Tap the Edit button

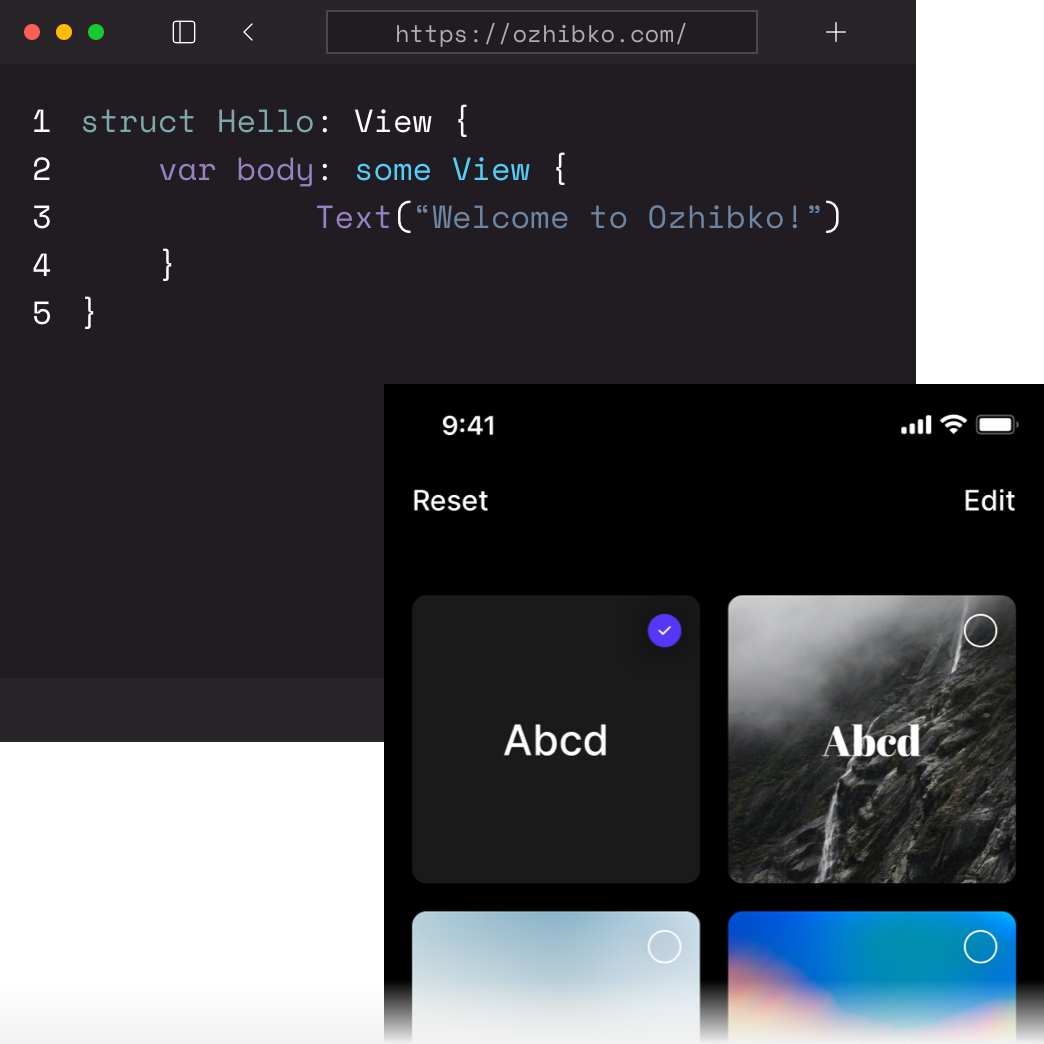pos(989,501)
